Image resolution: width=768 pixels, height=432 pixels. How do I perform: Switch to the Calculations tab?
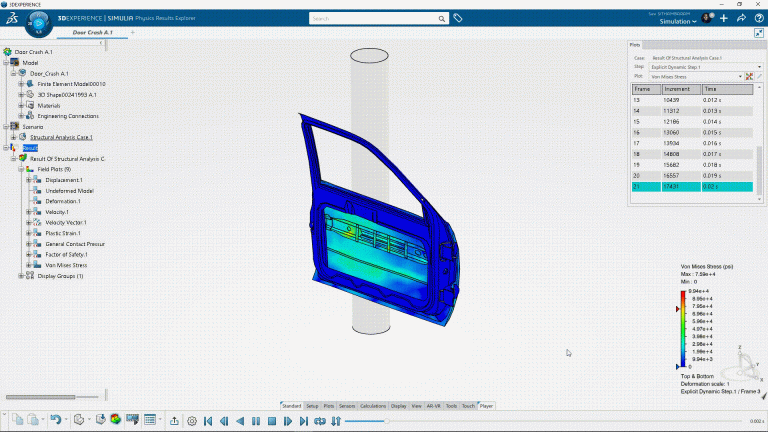372,406
